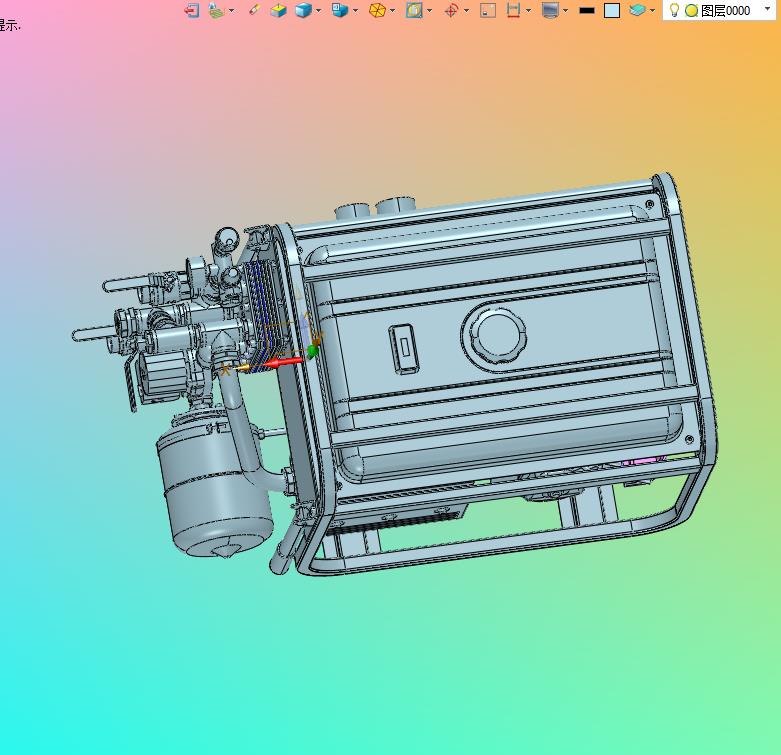Toggle the light bulb layer visibility icon
Viewport: 781px width, 755px height.
click(674, 10)
